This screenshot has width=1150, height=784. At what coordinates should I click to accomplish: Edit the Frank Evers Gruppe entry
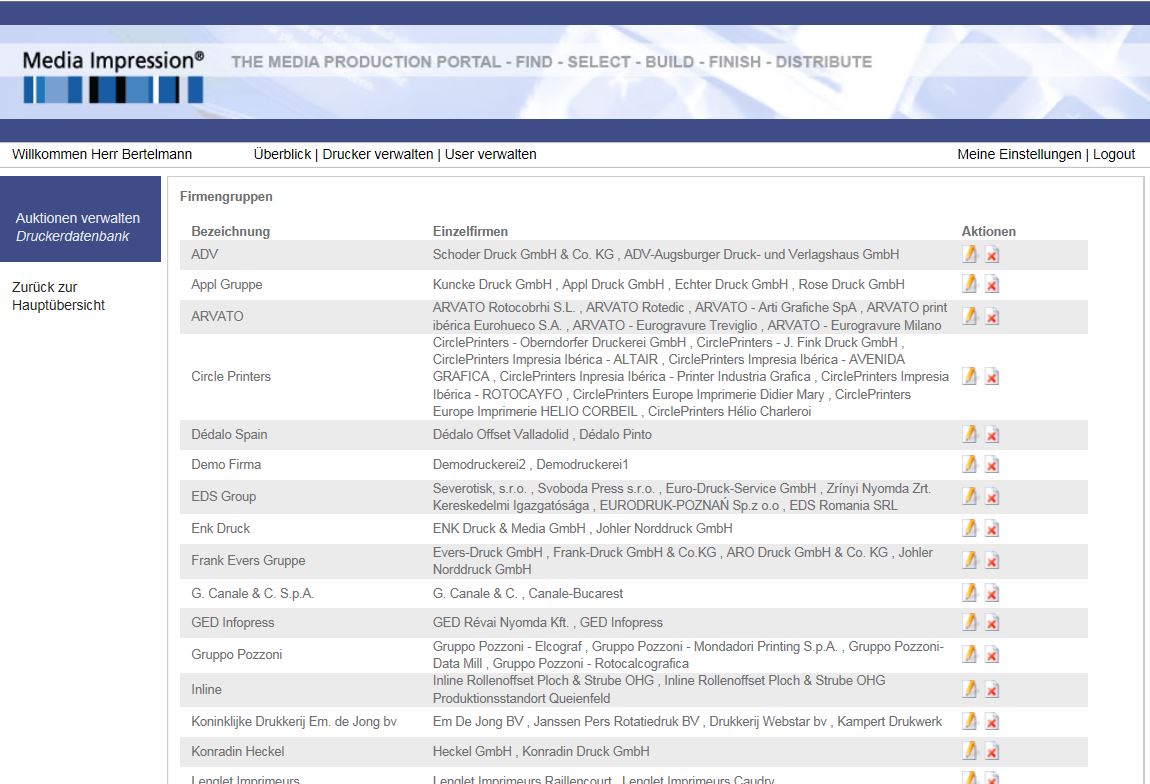coord(969,561)
